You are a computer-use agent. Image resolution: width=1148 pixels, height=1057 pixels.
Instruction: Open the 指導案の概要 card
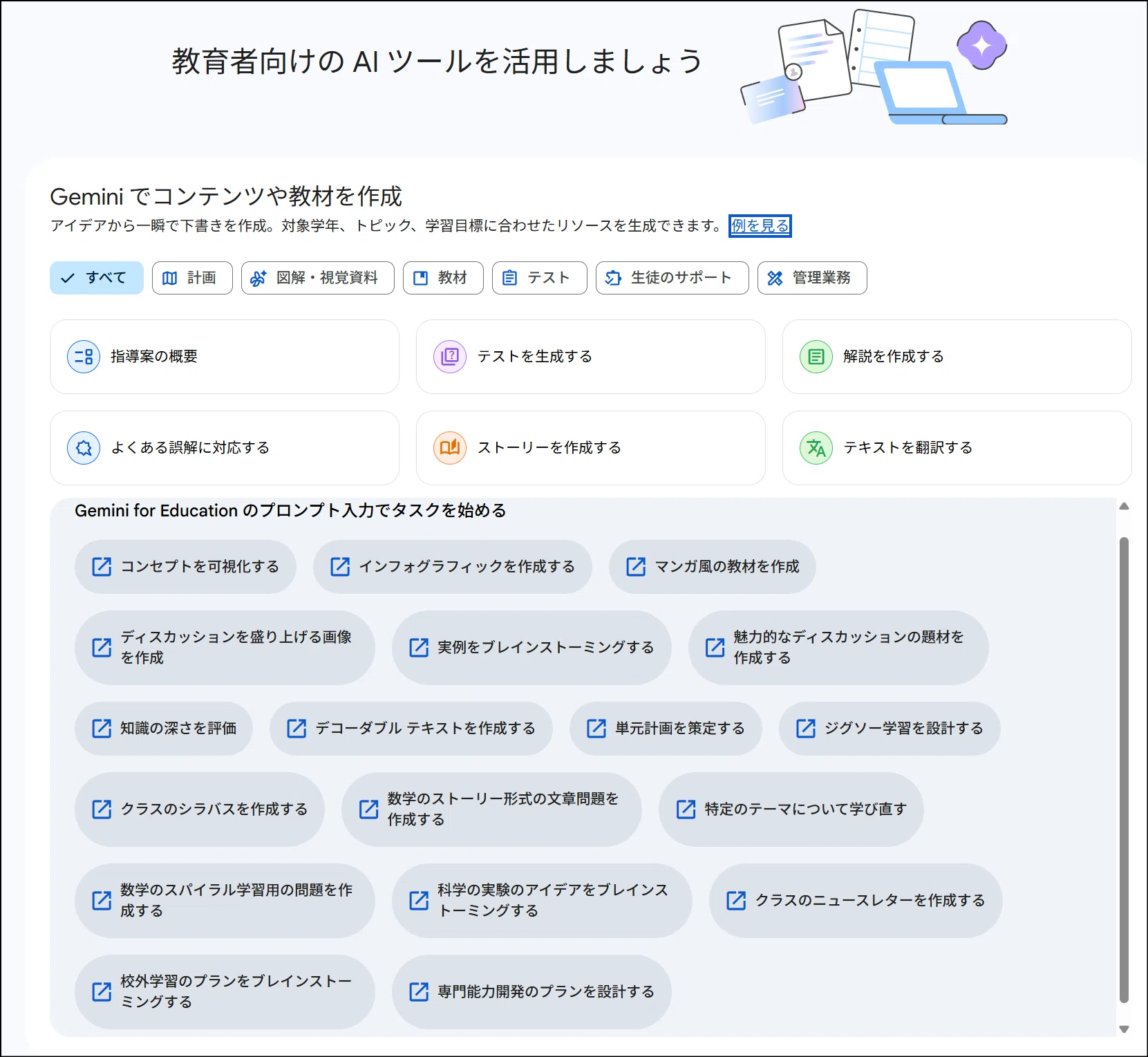click(x=225, y=357)
